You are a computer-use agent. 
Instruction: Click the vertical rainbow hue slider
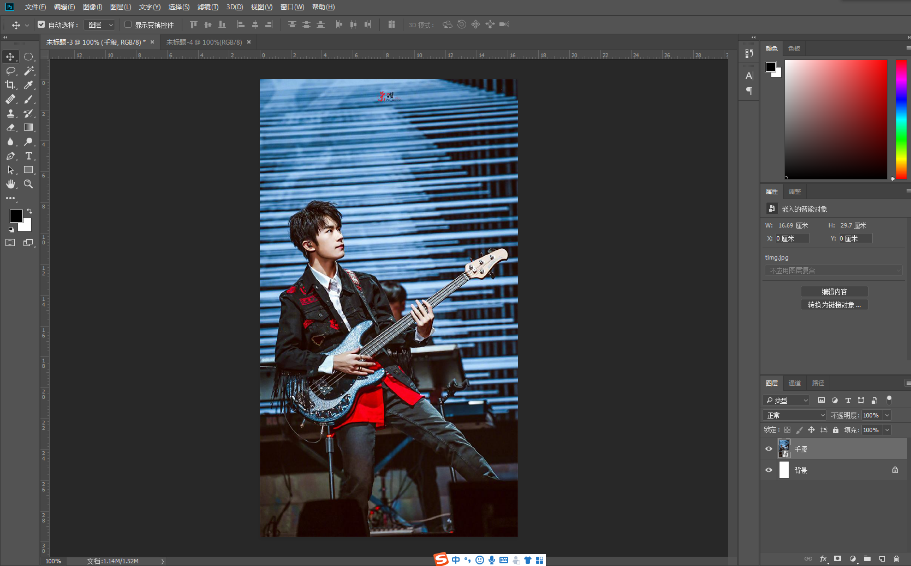point(901,119)
